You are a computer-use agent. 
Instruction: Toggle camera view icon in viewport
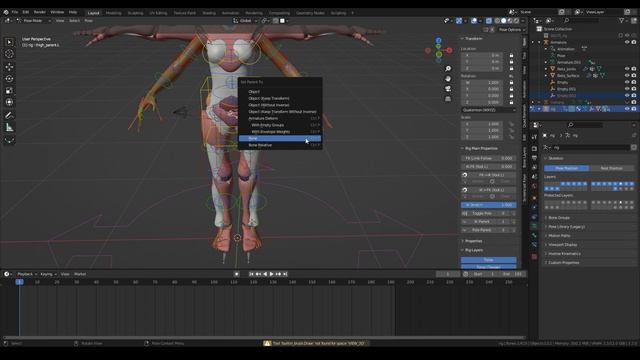coord(448,89)
